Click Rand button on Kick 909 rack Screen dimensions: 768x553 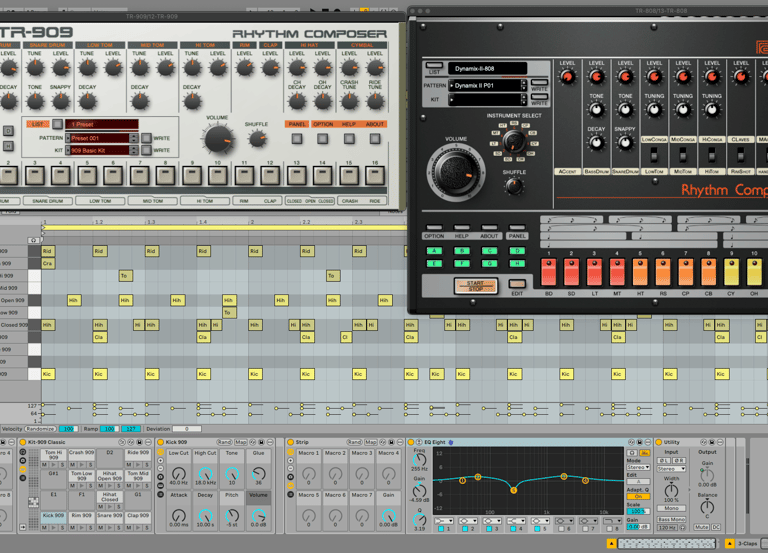pos(224,442)
